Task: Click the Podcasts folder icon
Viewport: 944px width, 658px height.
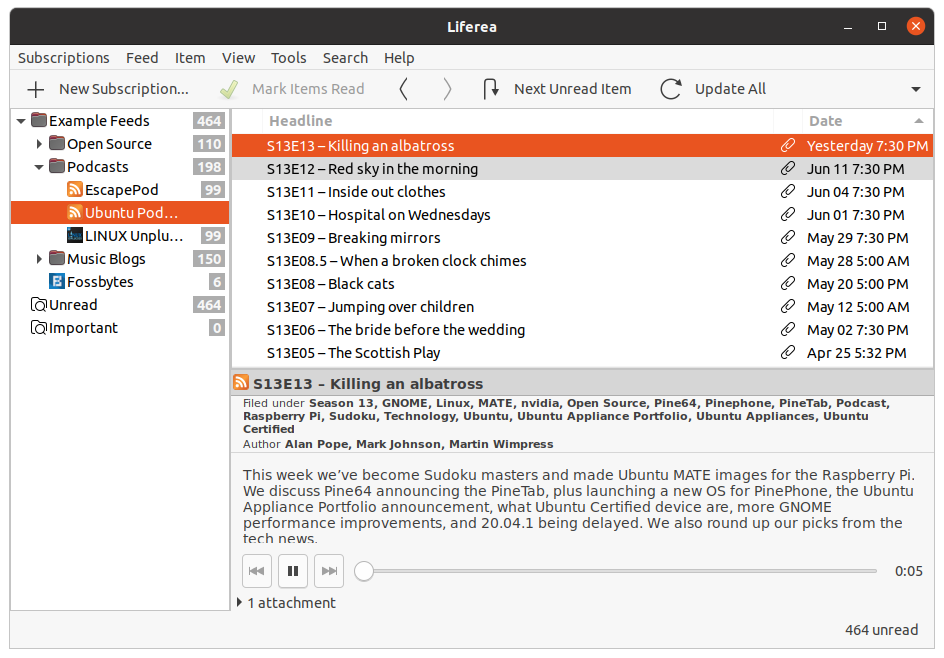Action: (x=57, y=166)
